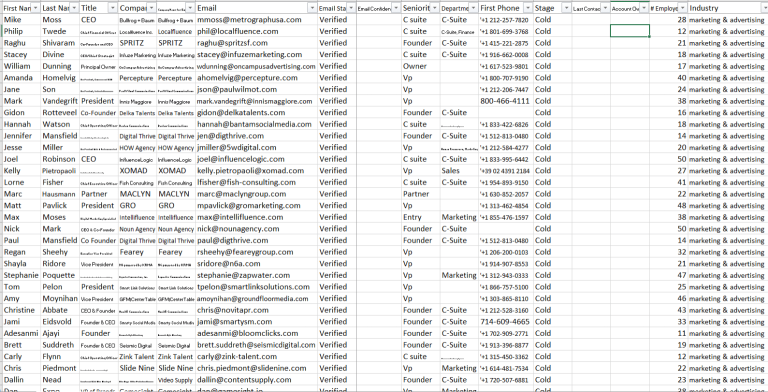The image size is (768, 392).
Task: Select cell jen@digthrive.com
Action: (x=257, y=136)
